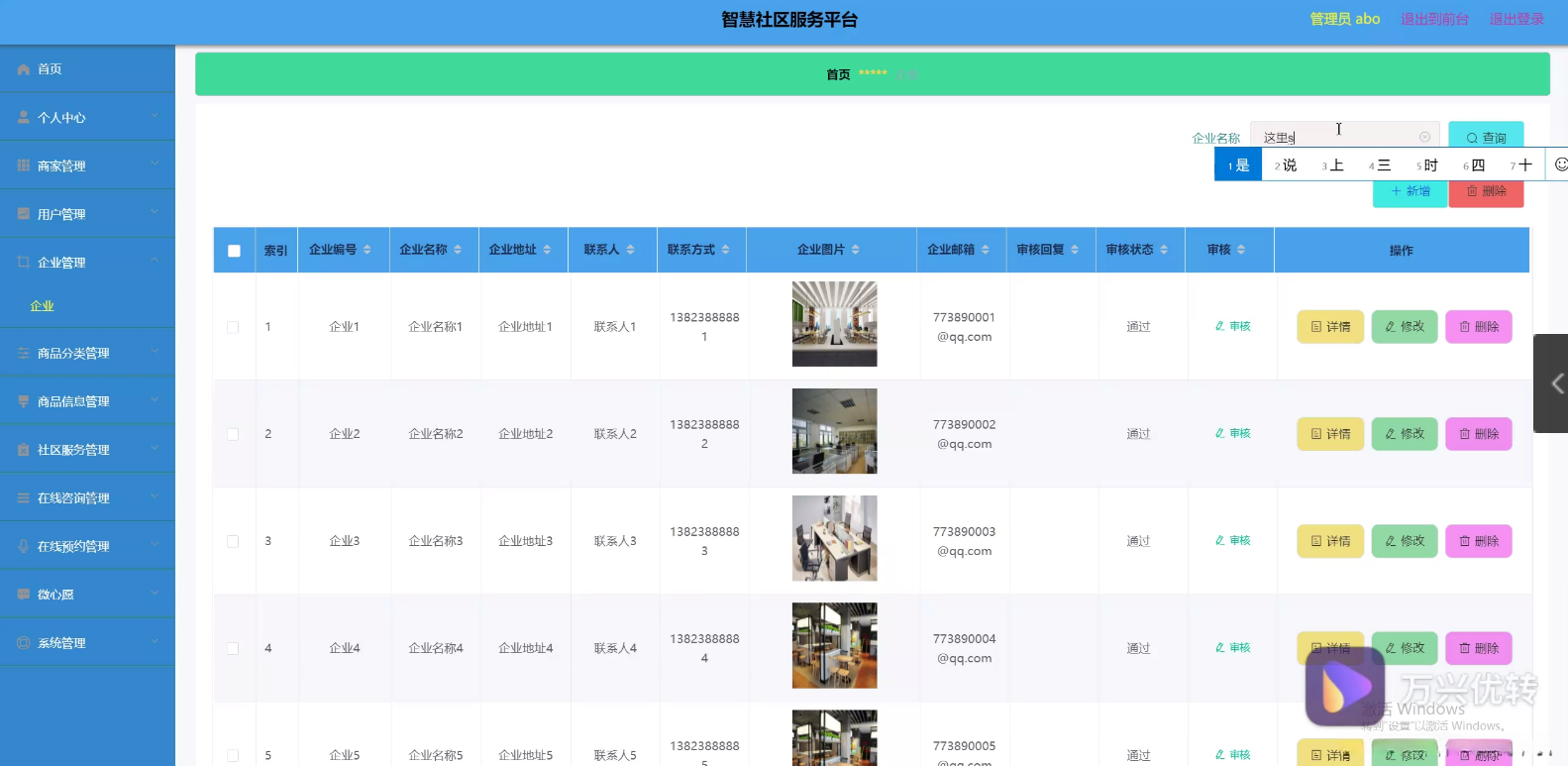This screenshot has width=1568, height=766.
Task: Toggle the select-all checkbox in table header
Action: coord(234,251)
